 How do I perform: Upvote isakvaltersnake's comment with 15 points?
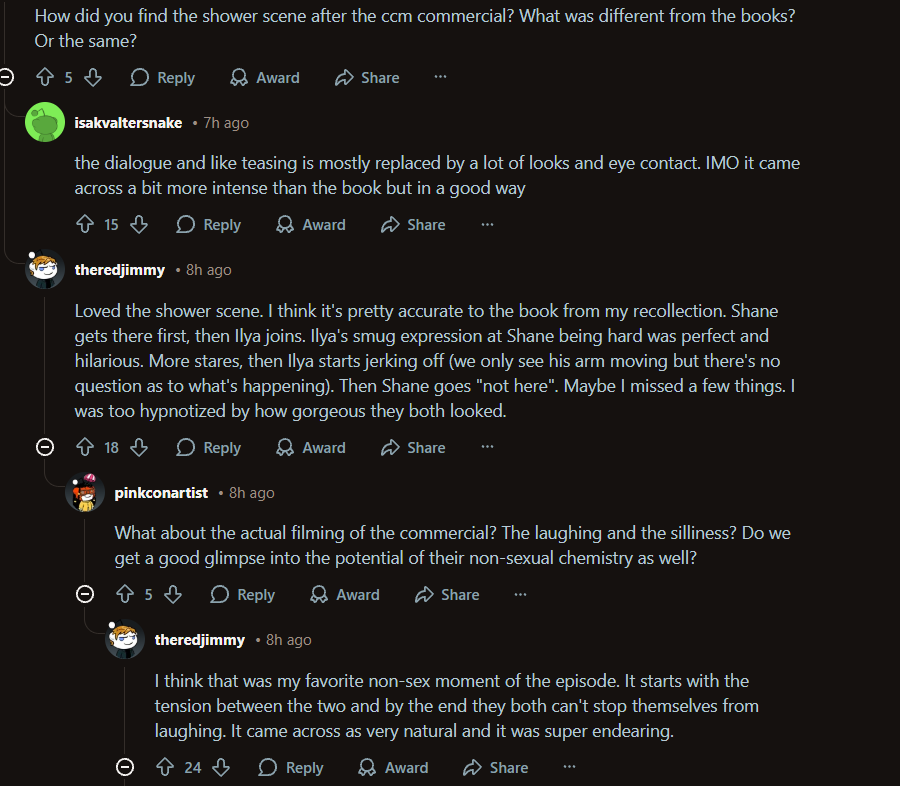(x=85, y=225)
